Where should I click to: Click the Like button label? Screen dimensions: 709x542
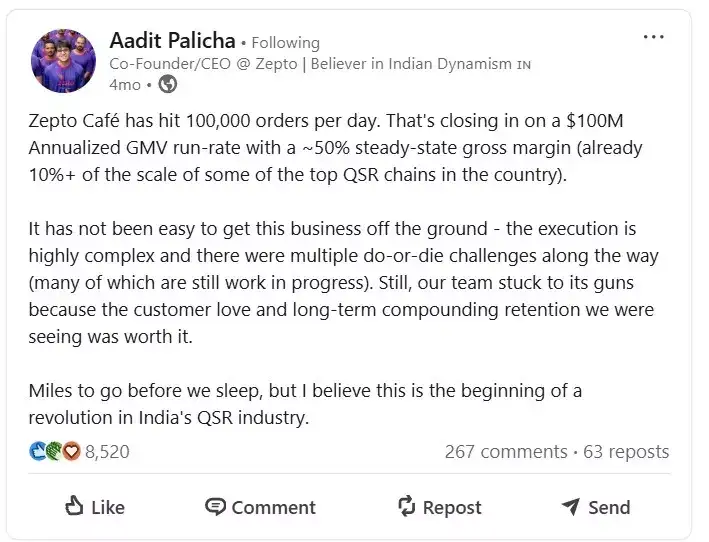[108, 508]
